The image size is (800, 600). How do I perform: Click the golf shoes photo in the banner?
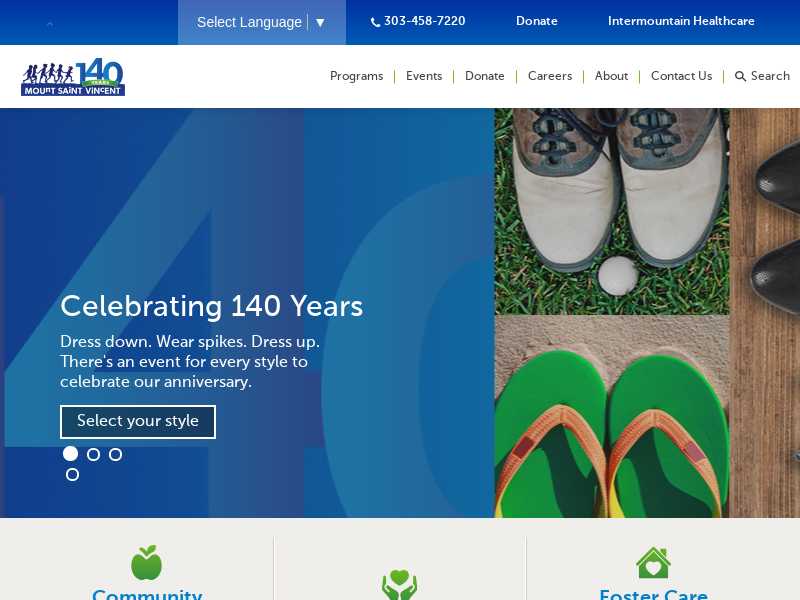pyautogui.click(x=612, y=211)
